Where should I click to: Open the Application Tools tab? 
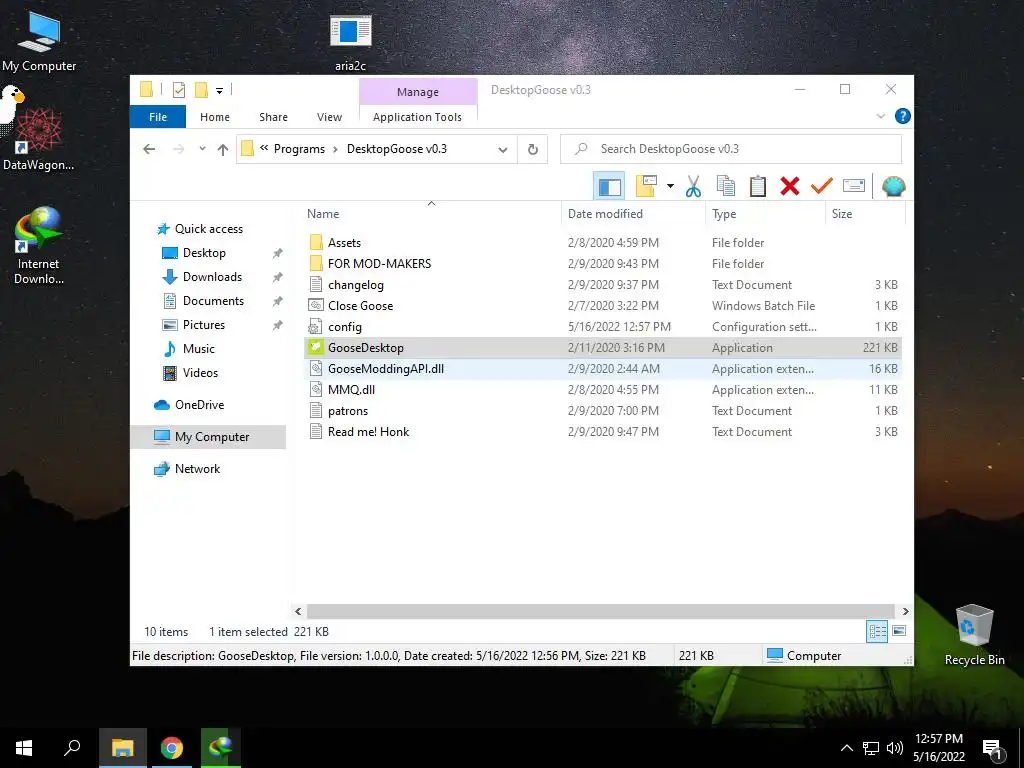[x=417, y=117]
